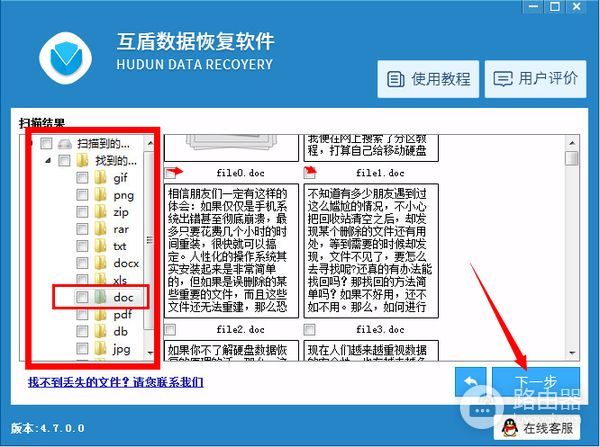This screenshot has height=447, width=600.
Task: Open the file2.doc preview starting 相信朋友们
Action: point(231,251)
